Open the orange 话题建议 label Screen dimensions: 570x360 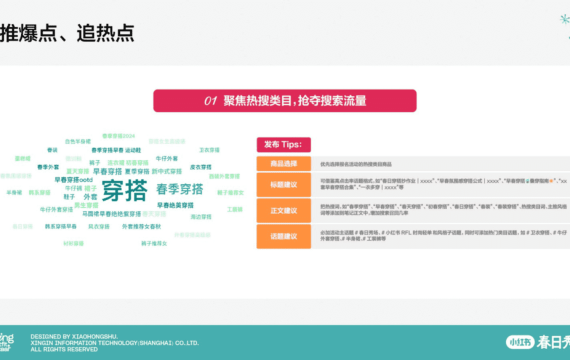pyautogui.click(x=284, y=236)
